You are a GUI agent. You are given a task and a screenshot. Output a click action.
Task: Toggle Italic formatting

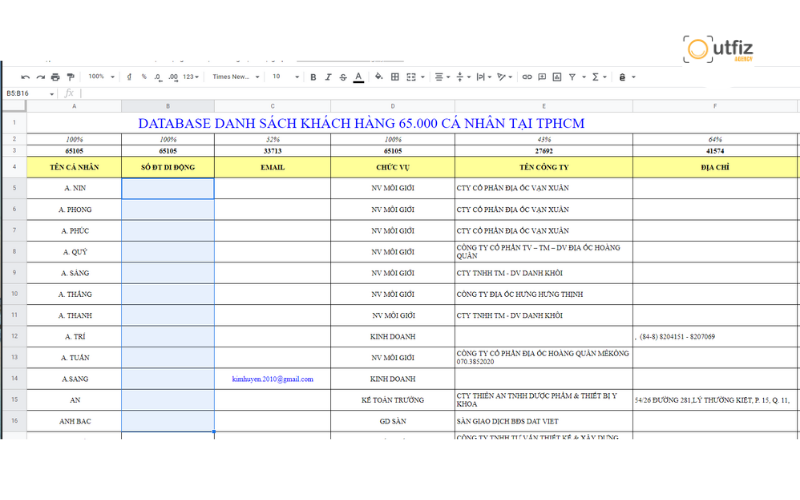coord(328,77)
